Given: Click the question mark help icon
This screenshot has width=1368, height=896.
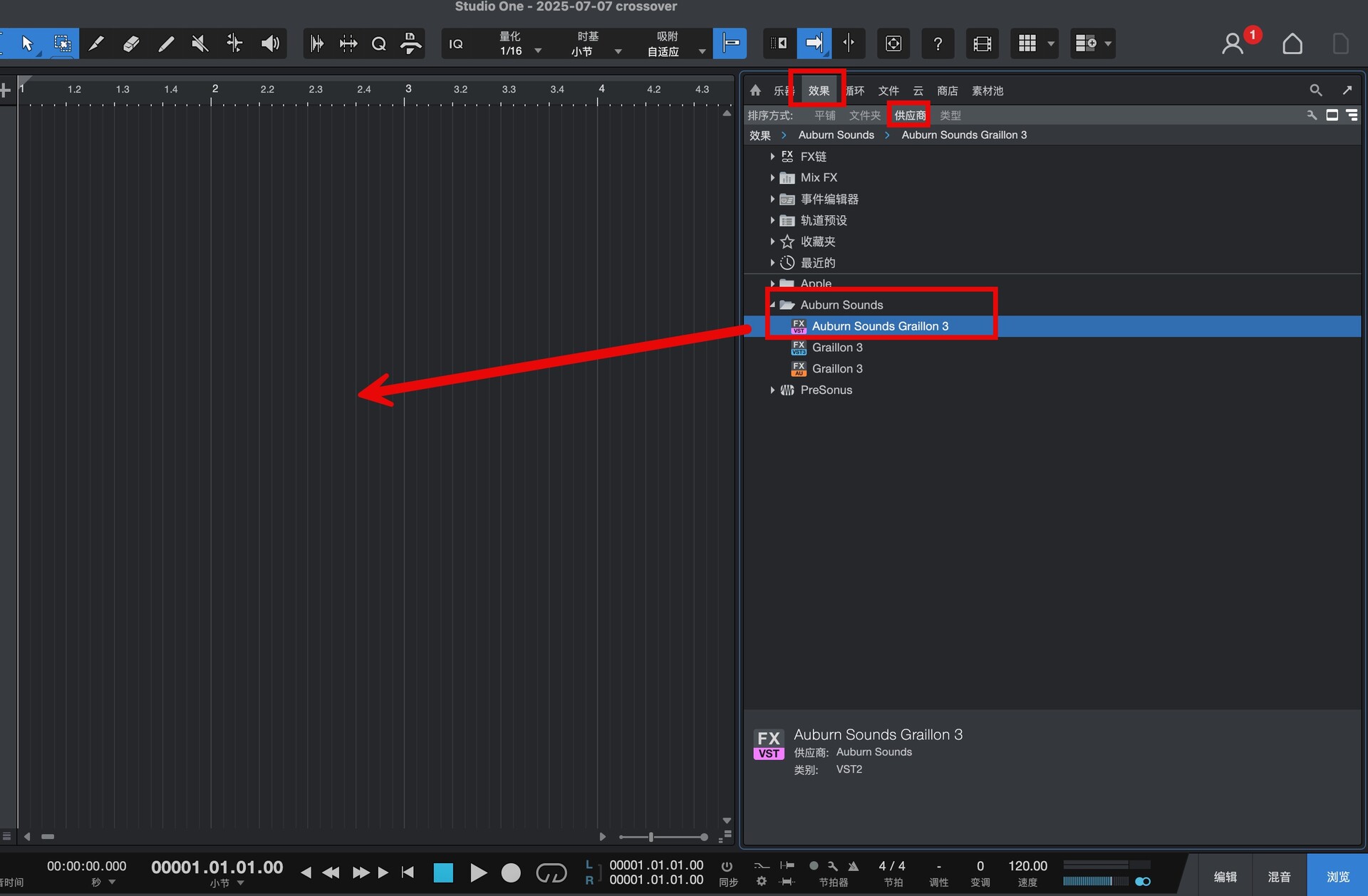Looking at the screenshot, I should 938,43.
